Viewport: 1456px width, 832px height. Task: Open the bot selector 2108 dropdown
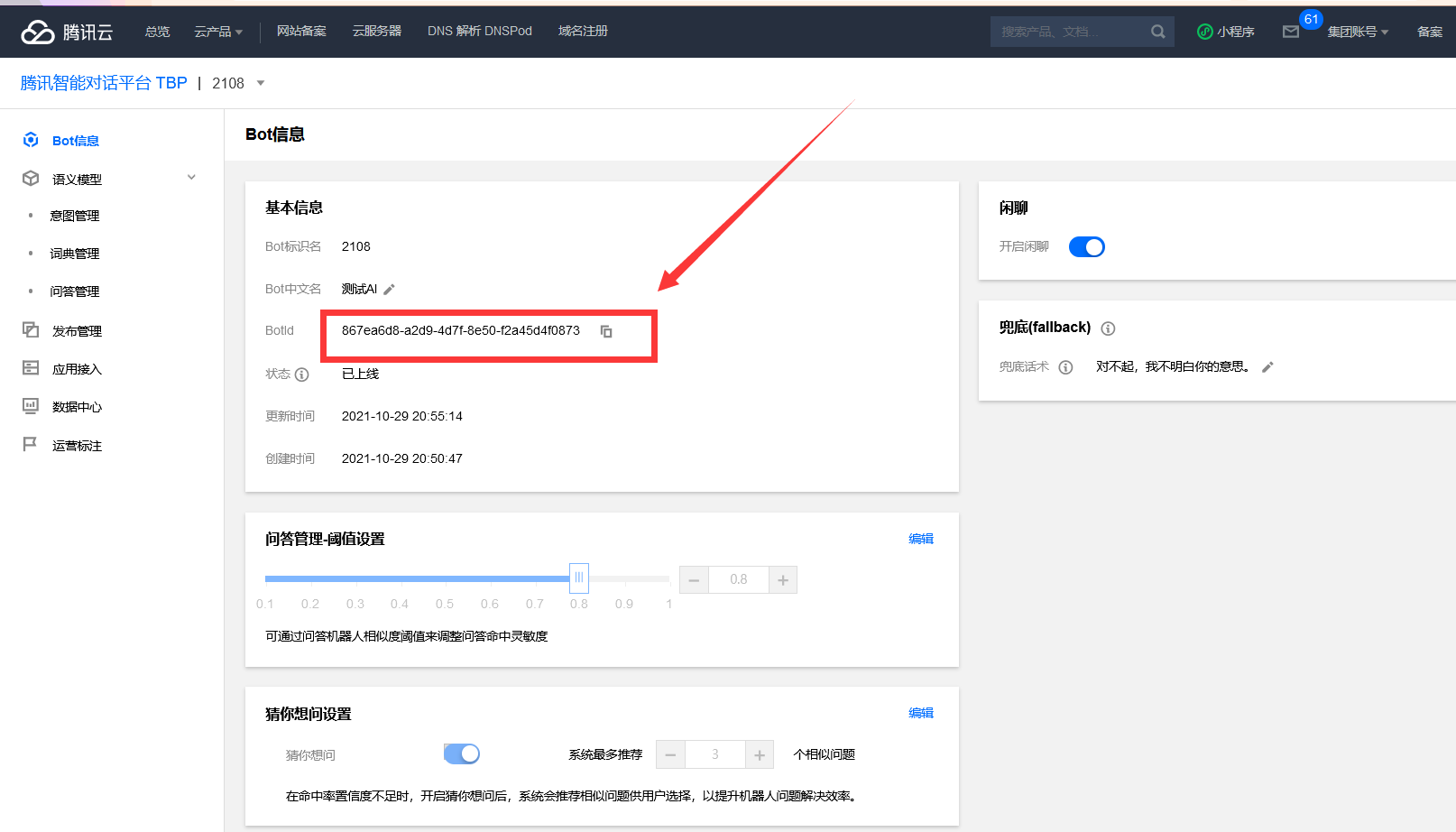tap(238, 83)
